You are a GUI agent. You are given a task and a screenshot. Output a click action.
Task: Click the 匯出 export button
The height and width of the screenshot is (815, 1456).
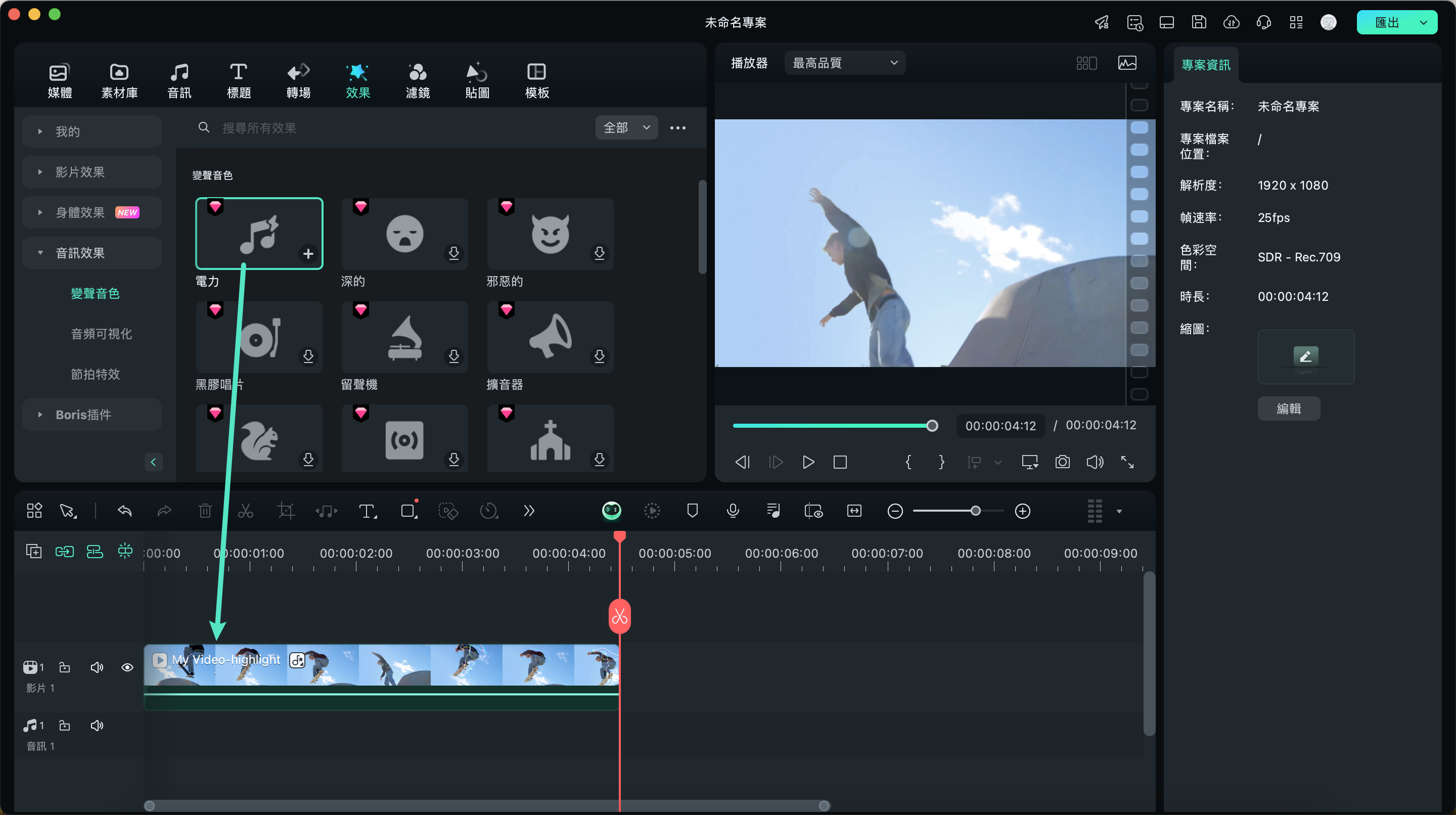pos(1386,23)
